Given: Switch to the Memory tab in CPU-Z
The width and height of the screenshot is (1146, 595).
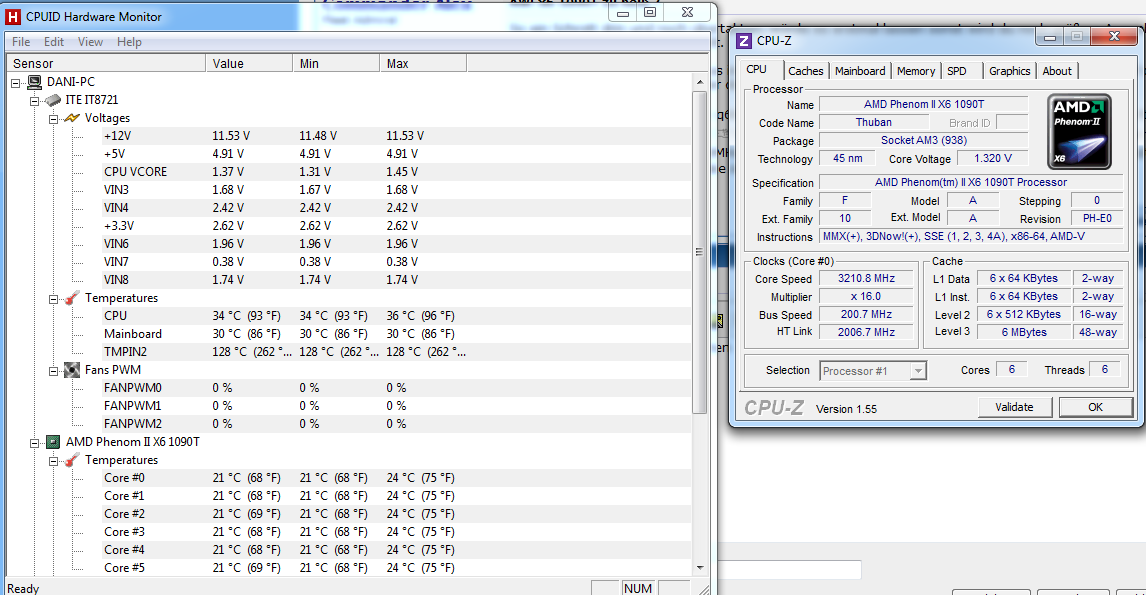Looking at the screenshot, I should (x=916, y=71).
